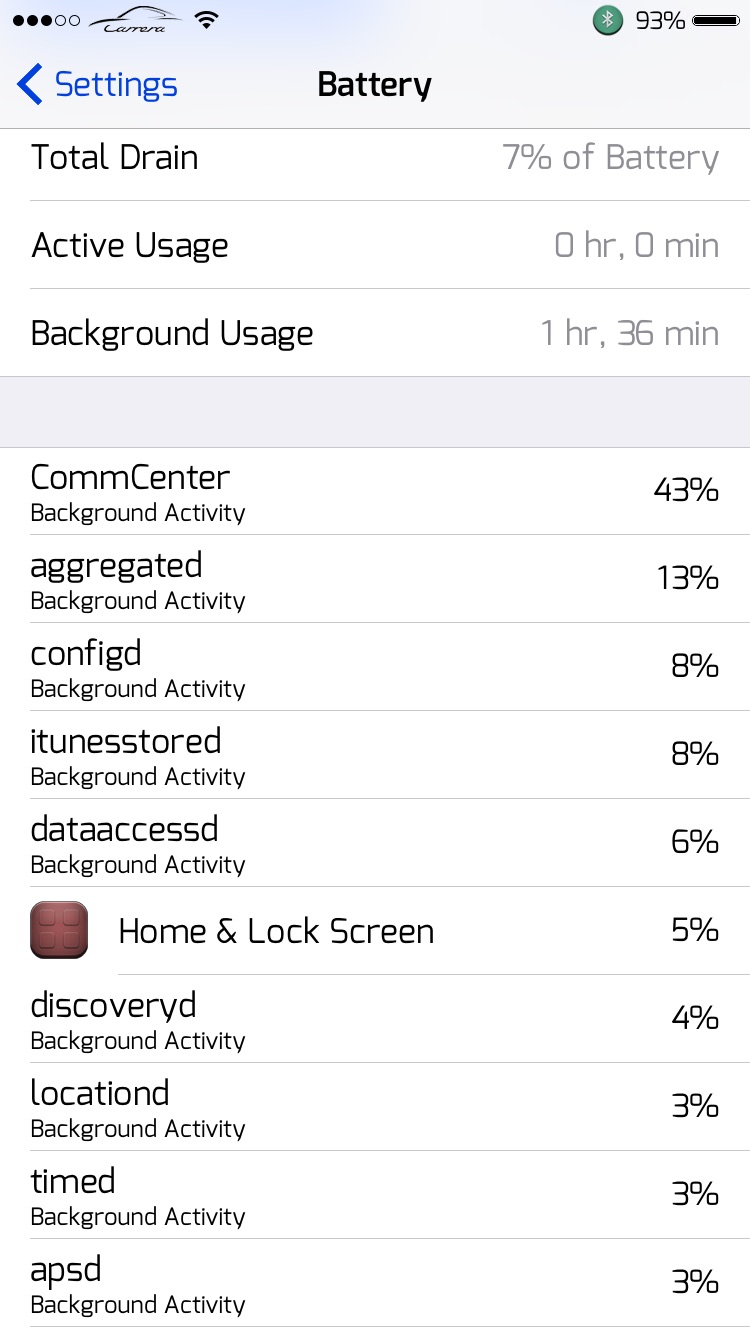Select the Home & Lock Screen label
The height and width of the screenshot is (1334, 750).
276,931
